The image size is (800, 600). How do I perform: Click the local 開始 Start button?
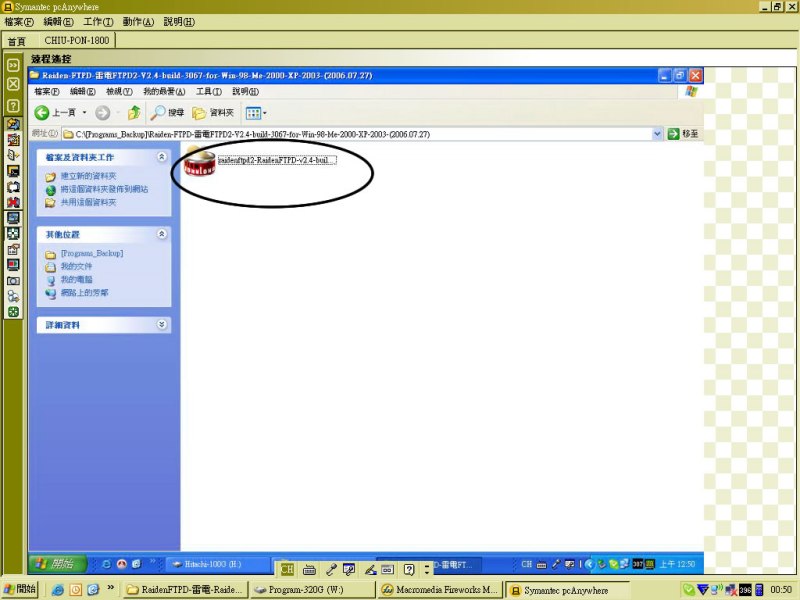pos(20,589)
